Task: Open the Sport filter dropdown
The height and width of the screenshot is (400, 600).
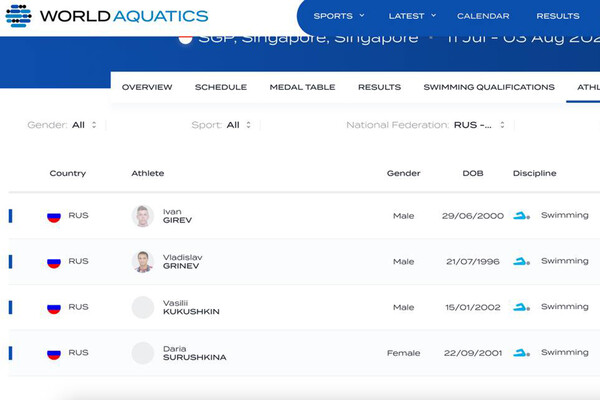Action: (232, 125)
